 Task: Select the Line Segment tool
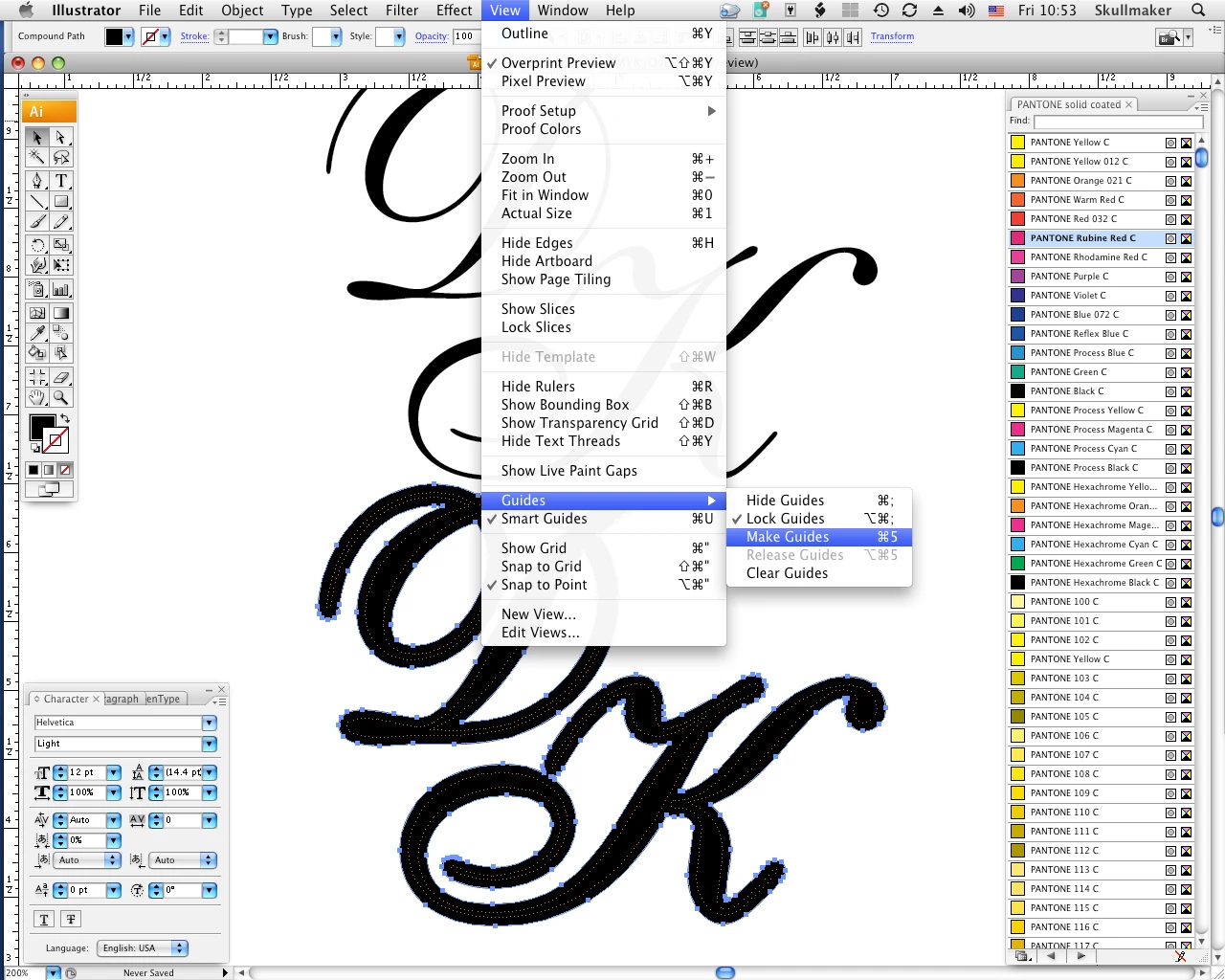click(x=37, y=201)
